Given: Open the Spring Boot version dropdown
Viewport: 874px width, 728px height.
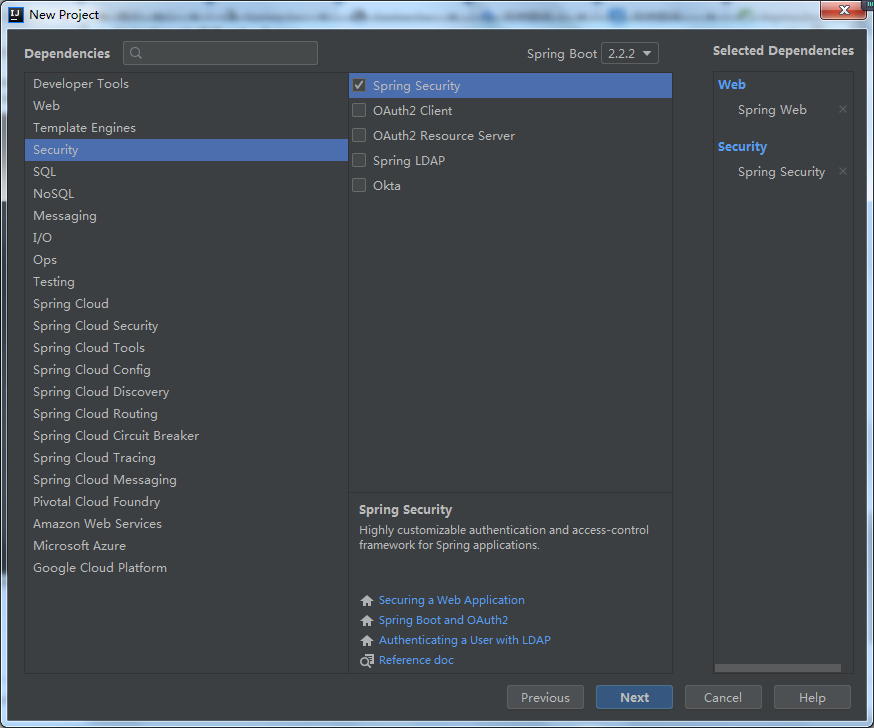Looking at the screenshot, I should [x=630, y=54].
